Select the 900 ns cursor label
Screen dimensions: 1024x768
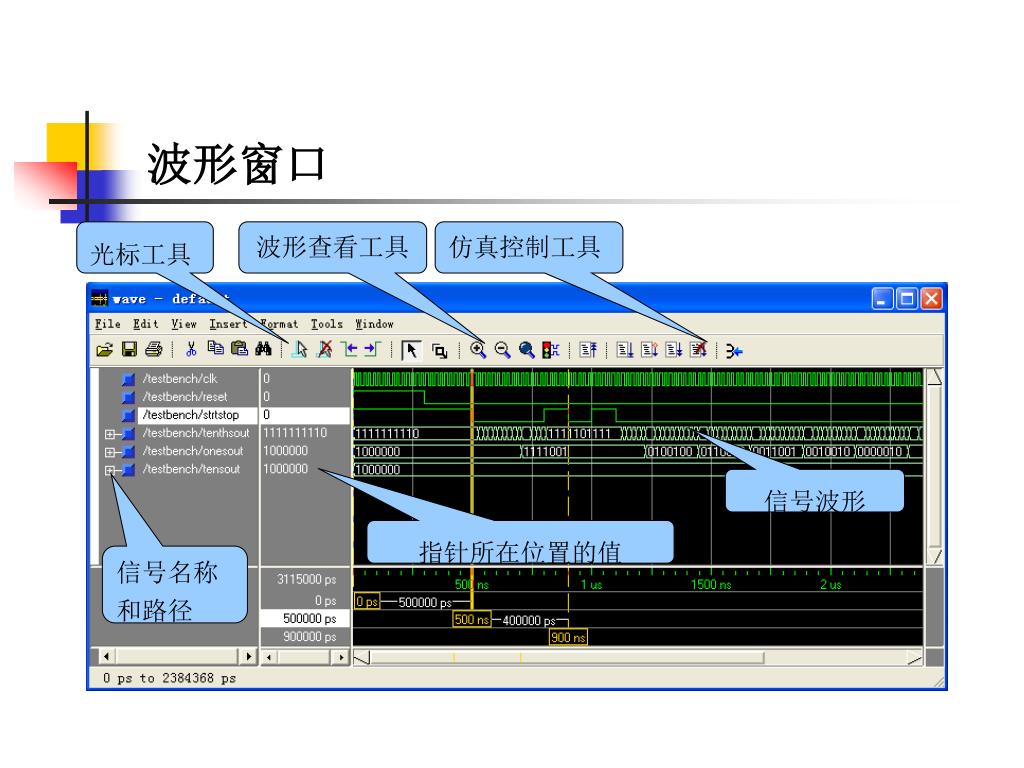(x=569, y=637)
